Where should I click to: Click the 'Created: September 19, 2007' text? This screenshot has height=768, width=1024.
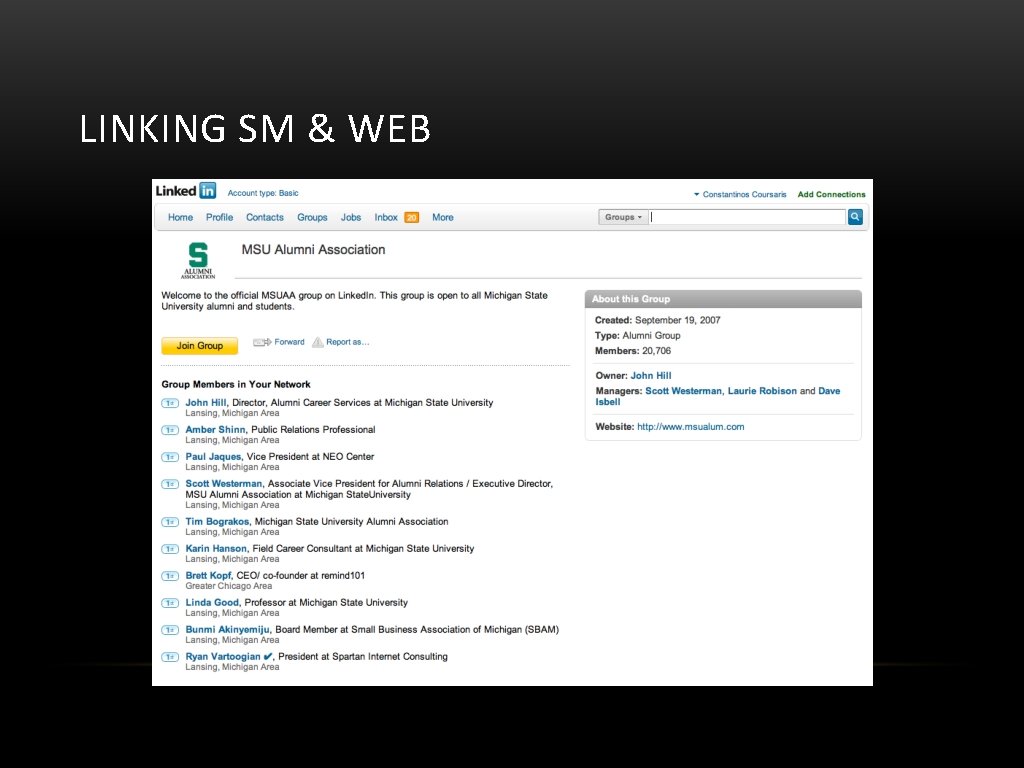point(658,320)
